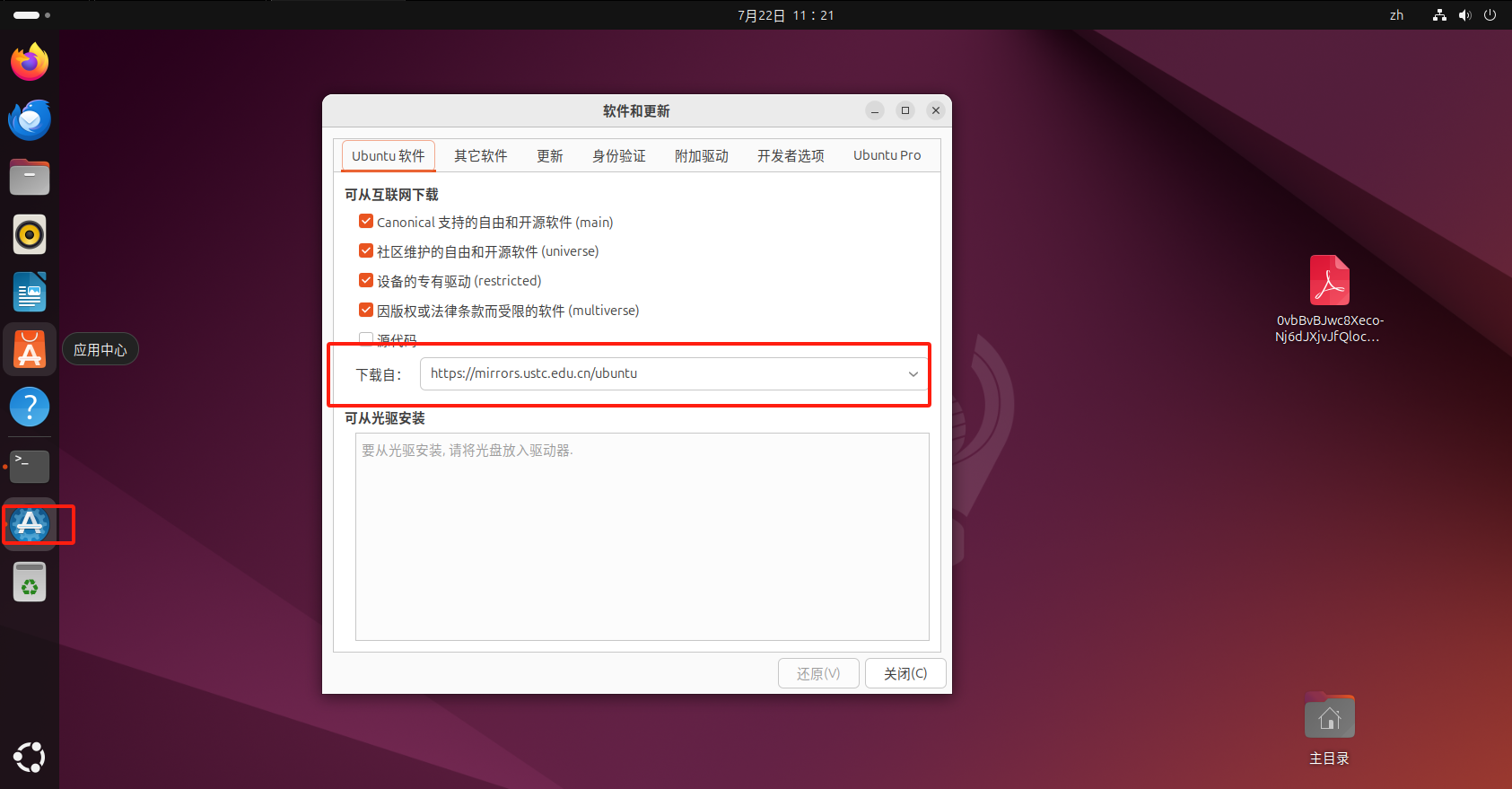This screenshot has width=1512, height=789.
Task: Click the network status icon
Action: point(1439,15)
